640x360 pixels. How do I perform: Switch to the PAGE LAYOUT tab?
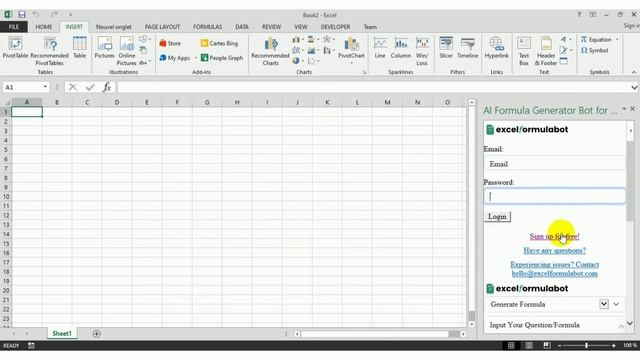point(162,27)
